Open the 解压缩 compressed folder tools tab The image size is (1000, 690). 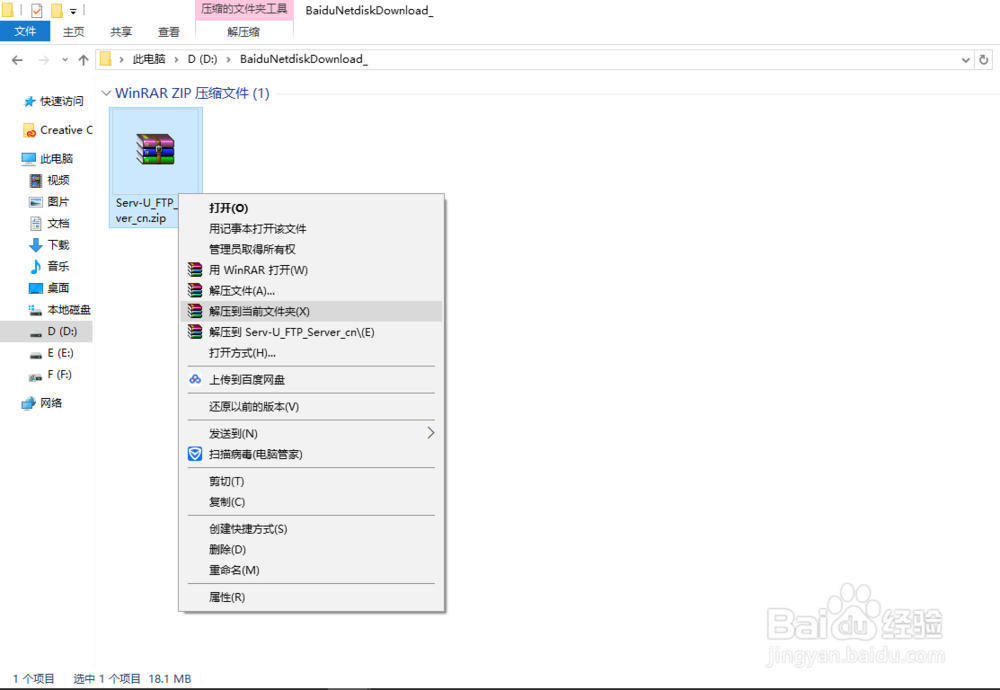(245, 31)
